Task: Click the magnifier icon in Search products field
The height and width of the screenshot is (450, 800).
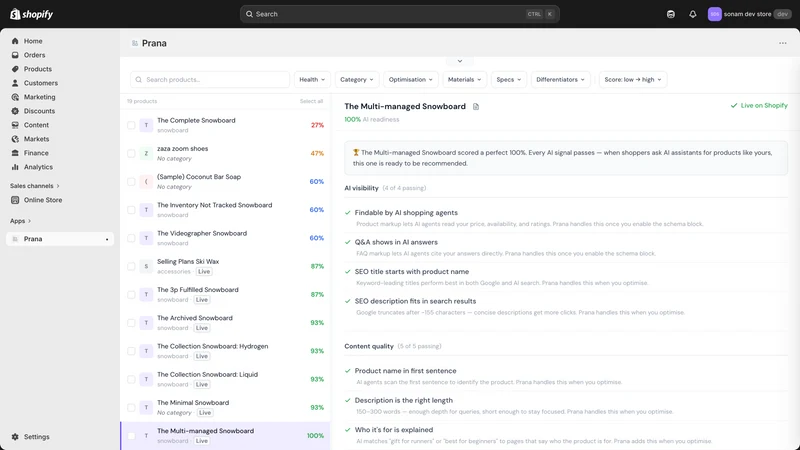Action: (x=138, y=80)
